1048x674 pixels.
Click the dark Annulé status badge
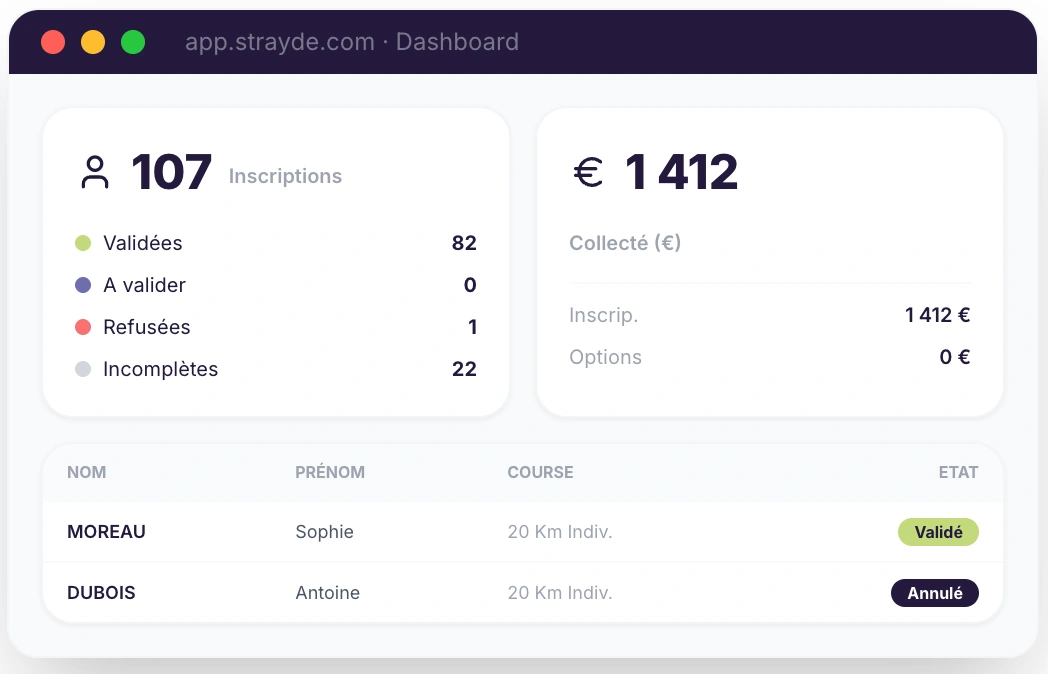coord(934,593)
